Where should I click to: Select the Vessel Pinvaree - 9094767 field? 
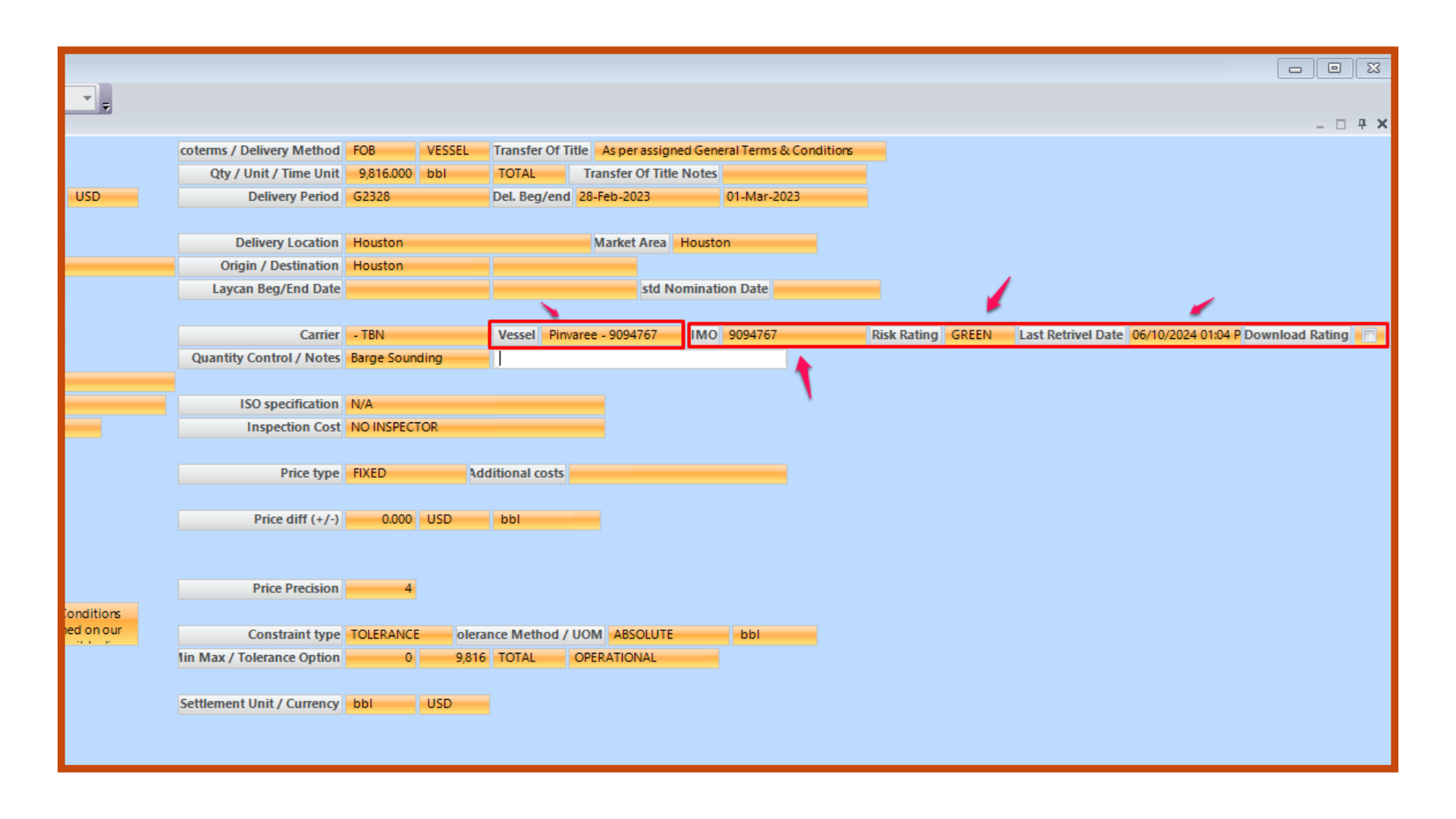click(611, 335)
